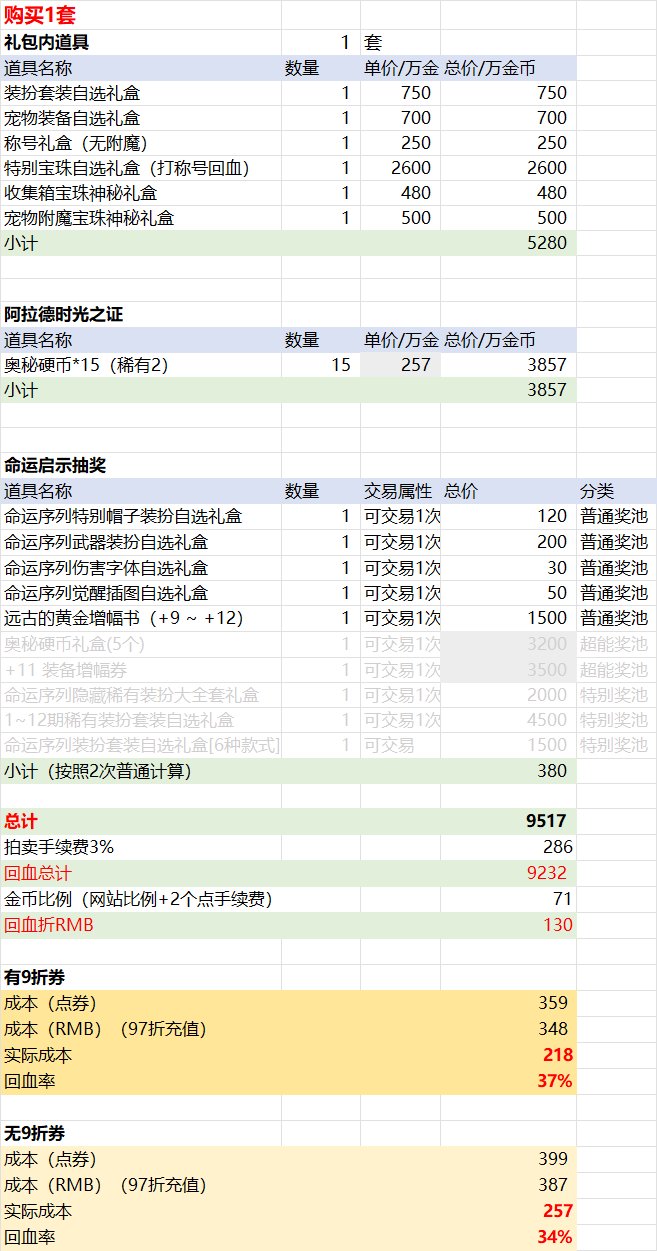
Task: Select 超能奖池 in the 奥秘硬币礼盒 row
Action: click(x=614, y=644)
